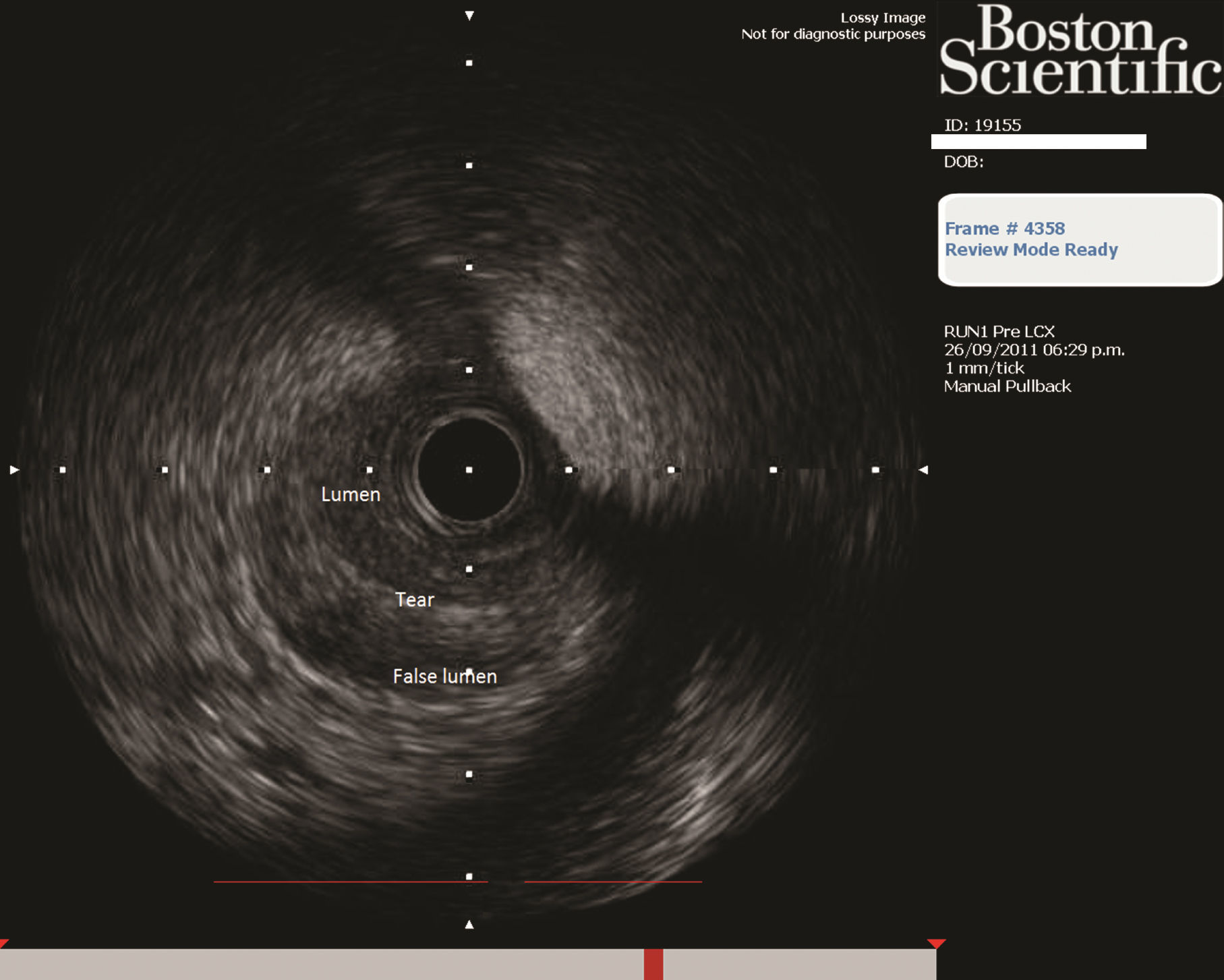Screen dimensions: 1224x980
Task: Select the 'False lumen' annotation label
Action: click(x=444, y=676)
